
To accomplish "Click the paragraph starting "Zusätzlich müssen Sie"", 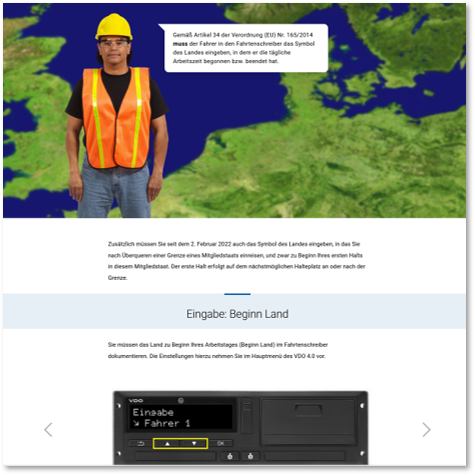I will coord(237,261).
